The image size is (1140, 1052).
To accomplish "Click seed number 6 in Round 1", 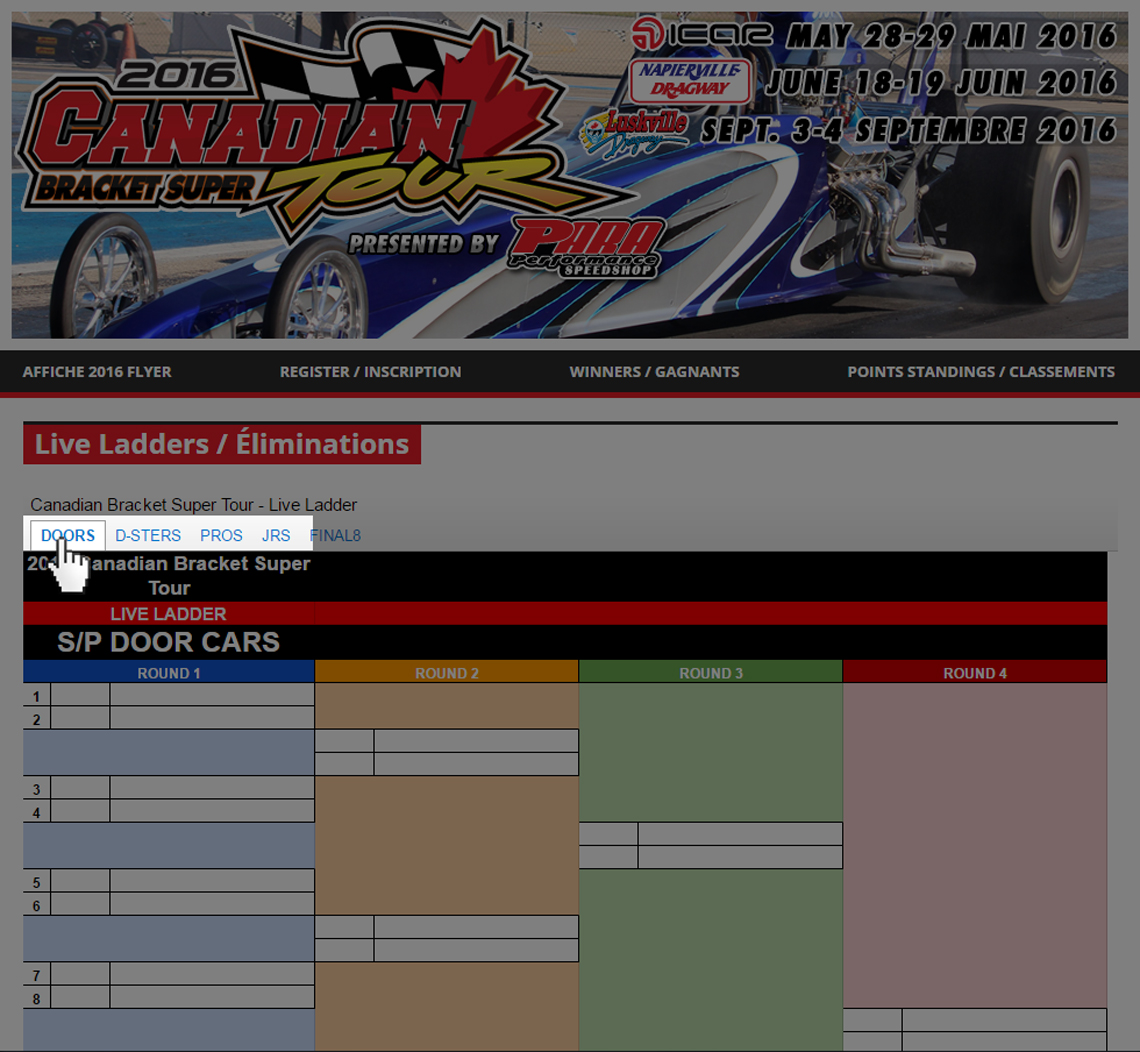I will (x=36, y=905).
